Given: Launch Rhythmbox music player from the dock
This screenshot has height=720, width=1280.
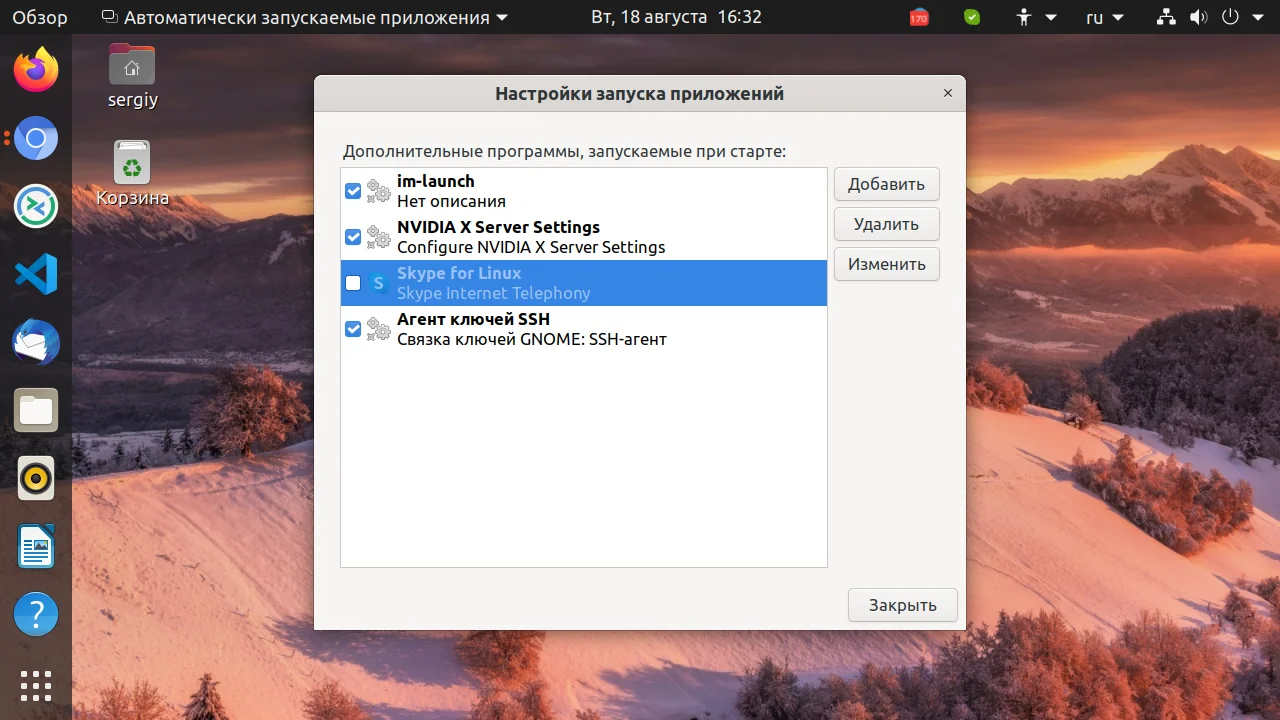Looking at the screenshot, I should (x=36, y=478).
